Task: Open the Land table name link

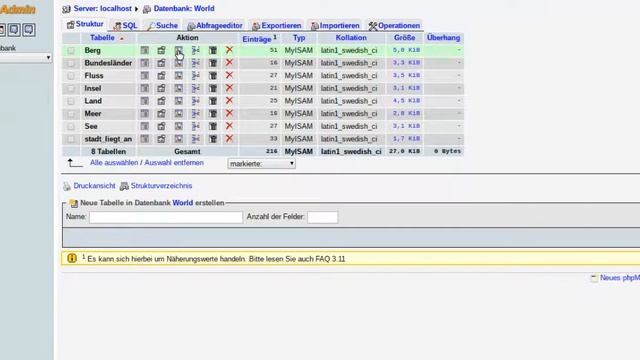Action: [x=93, y=101]
